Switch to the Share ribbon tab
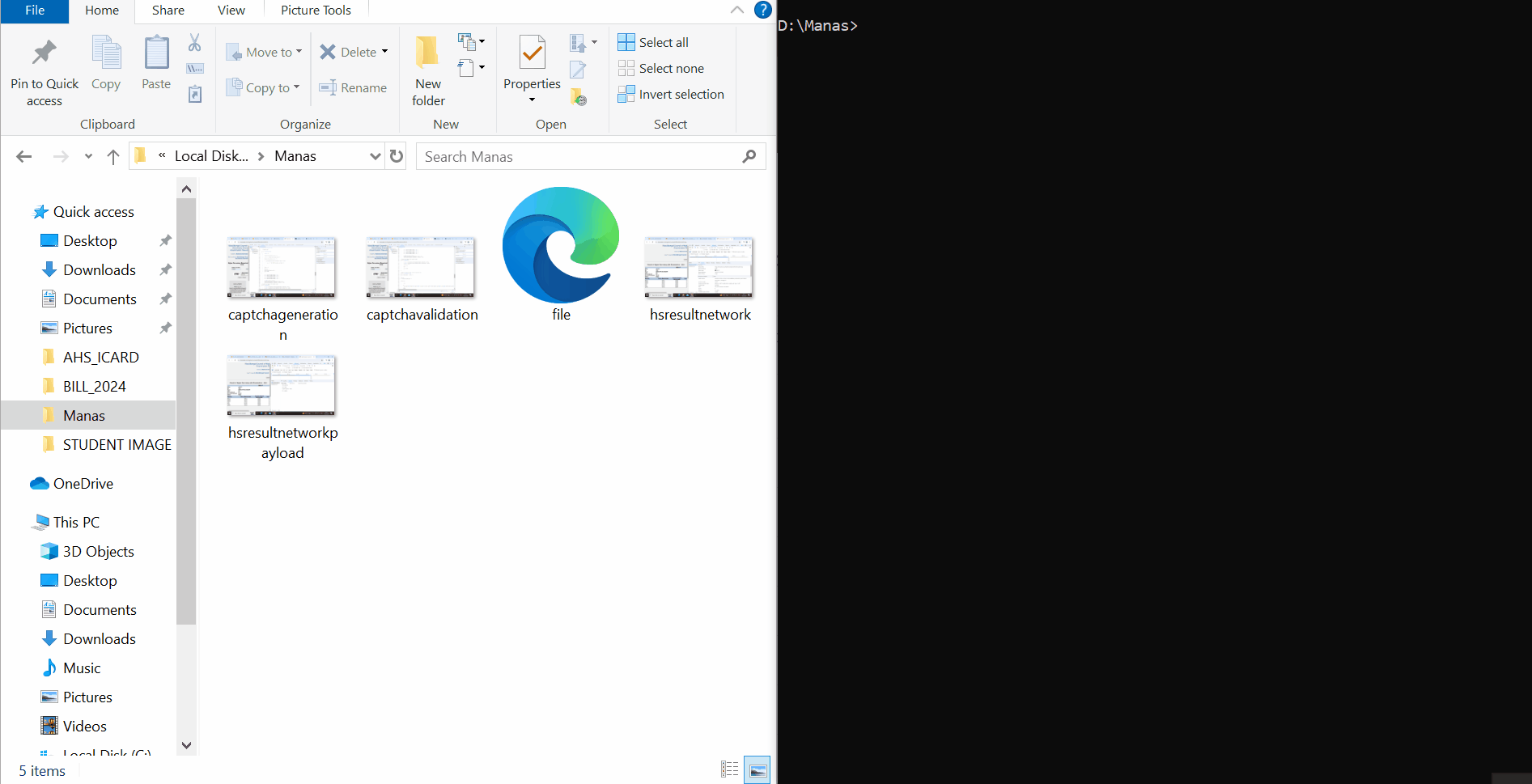This screenshot has height=784, width=1532. pos(168,11)
